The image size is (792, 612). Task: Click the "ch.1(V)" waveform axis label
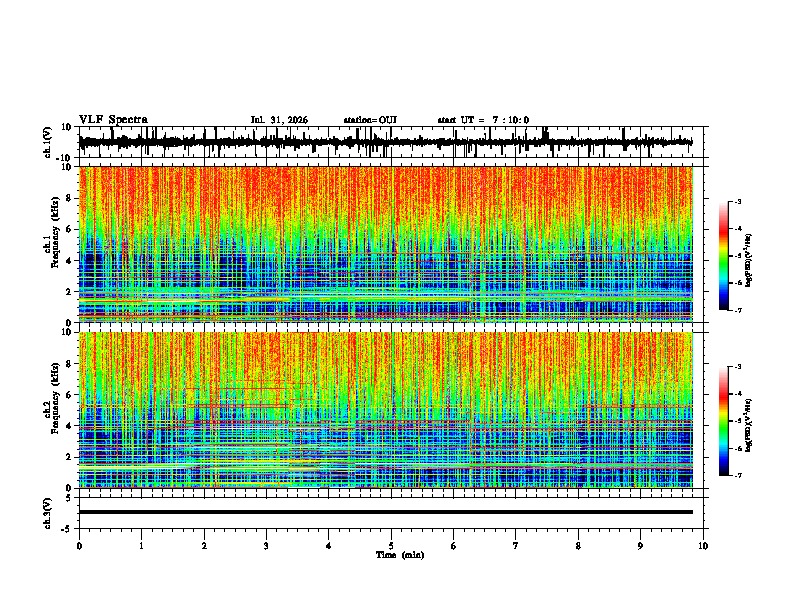click(48, 142)
